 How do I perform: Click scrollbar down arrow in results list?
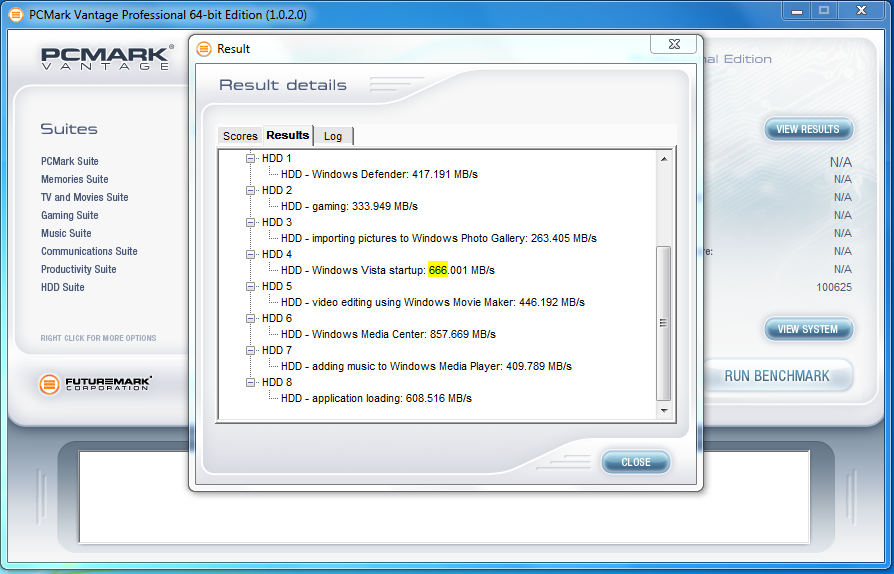point(664,410)
